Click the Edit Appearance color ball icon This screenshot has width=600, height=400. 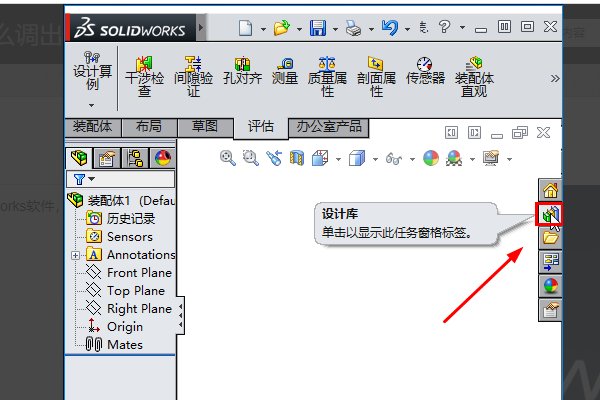(431, 158)
